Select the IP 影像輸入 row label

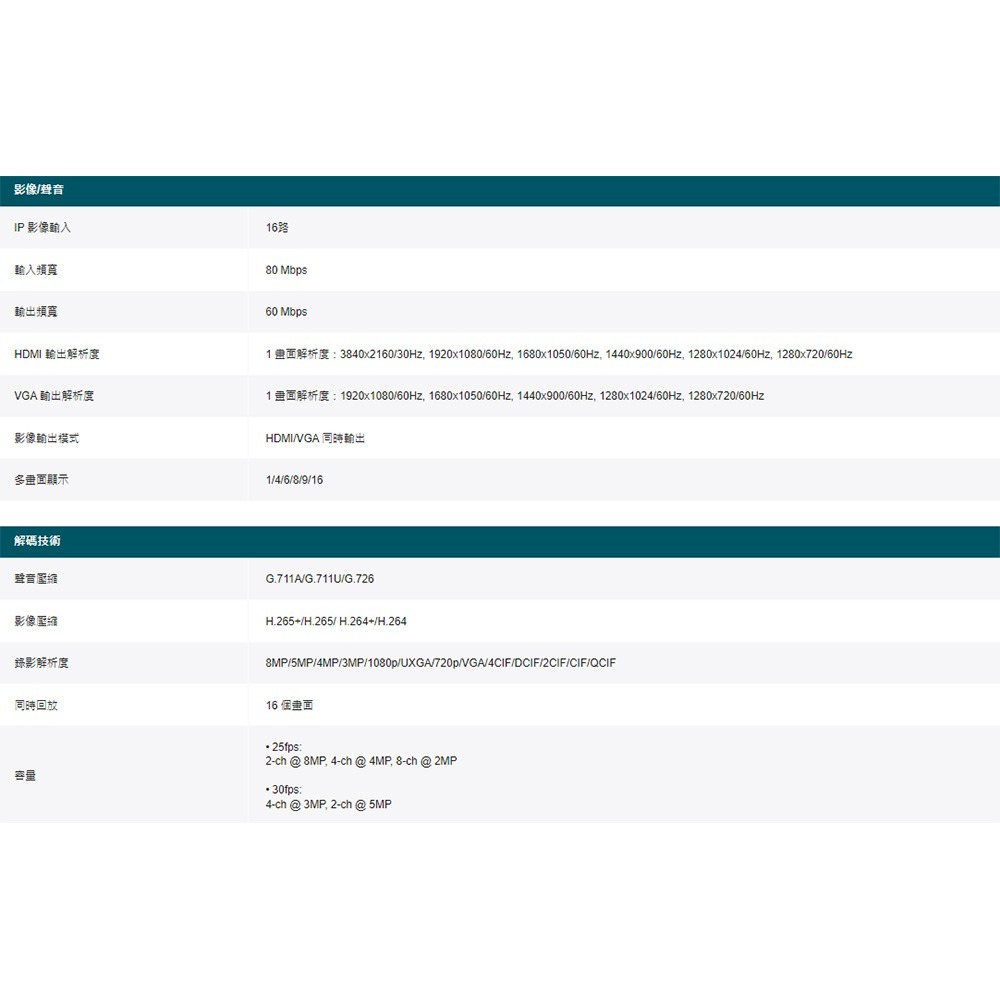[x=42, y=228]
